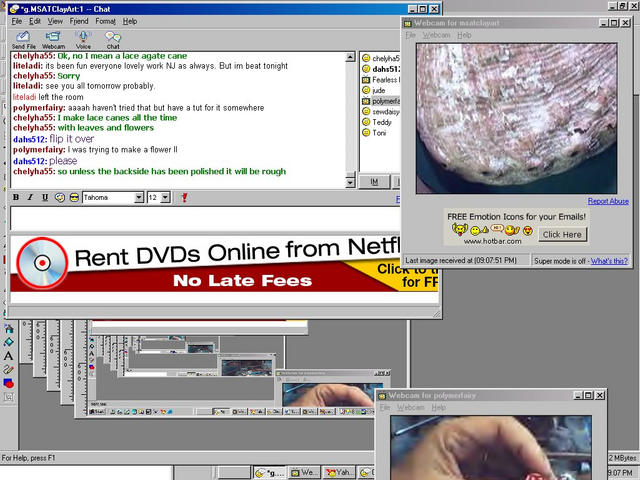Click the Send File toolbar icon
The image size is (640, 480).
pos(23,40)
